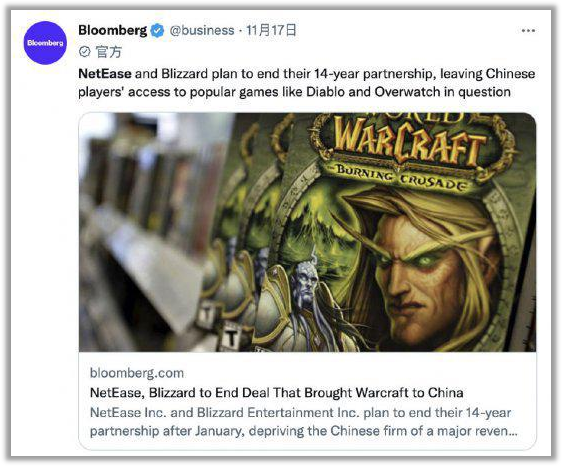Viewport: 563px width, 467px height.
Task: Click the 官方 official label
Action: (109, 52)
